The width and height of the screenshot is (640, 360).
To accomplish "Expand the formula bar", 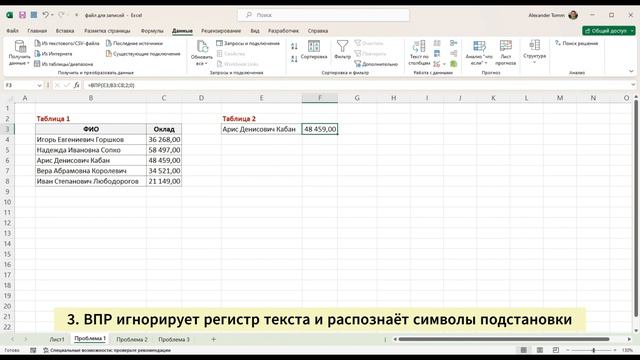I will pos(633,85).
